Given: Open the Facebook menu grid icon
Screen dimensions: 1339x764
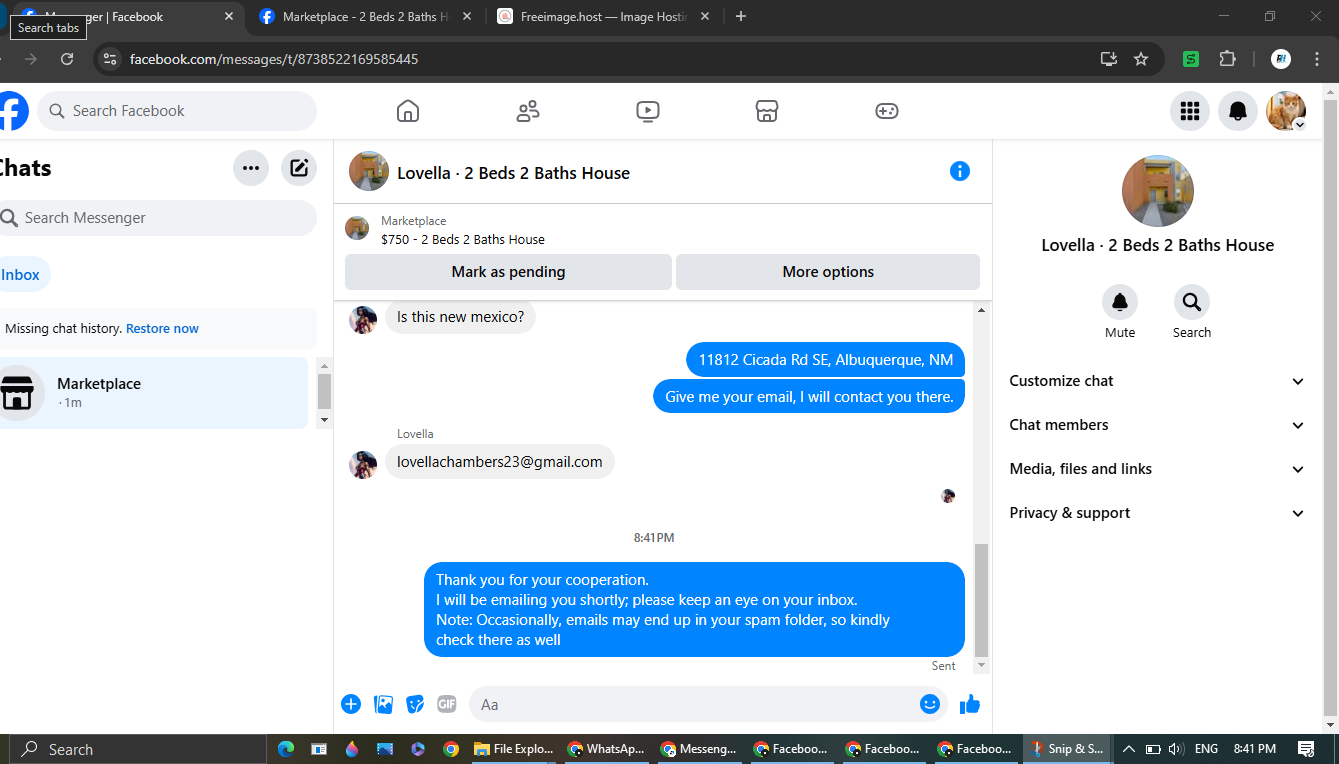Looking at the screenshot, I should [1190, 111].
